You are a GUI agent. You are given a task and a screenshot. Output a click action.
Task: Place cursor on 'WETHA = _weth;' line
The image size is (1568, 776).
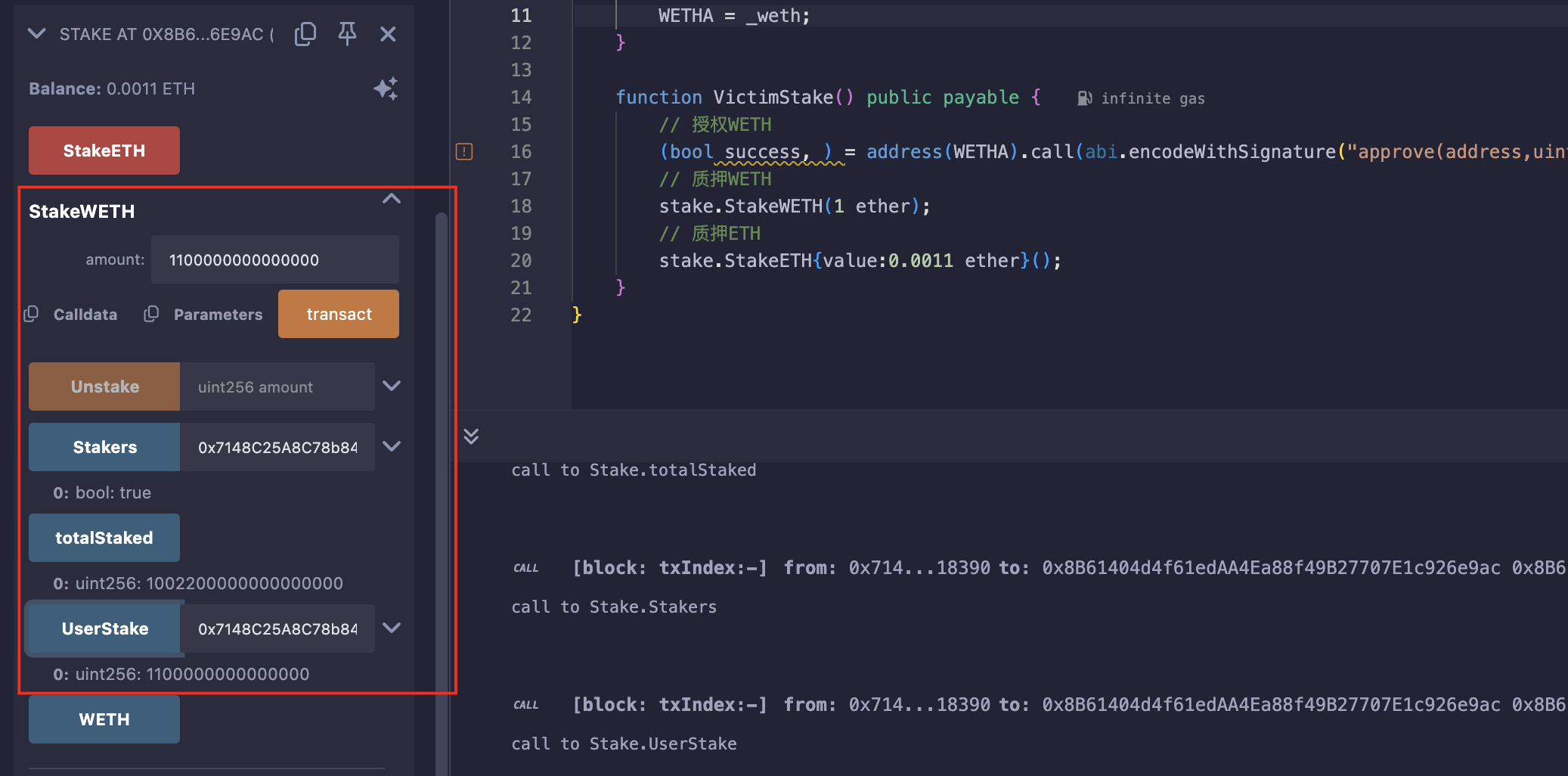[x=734, y=15]
